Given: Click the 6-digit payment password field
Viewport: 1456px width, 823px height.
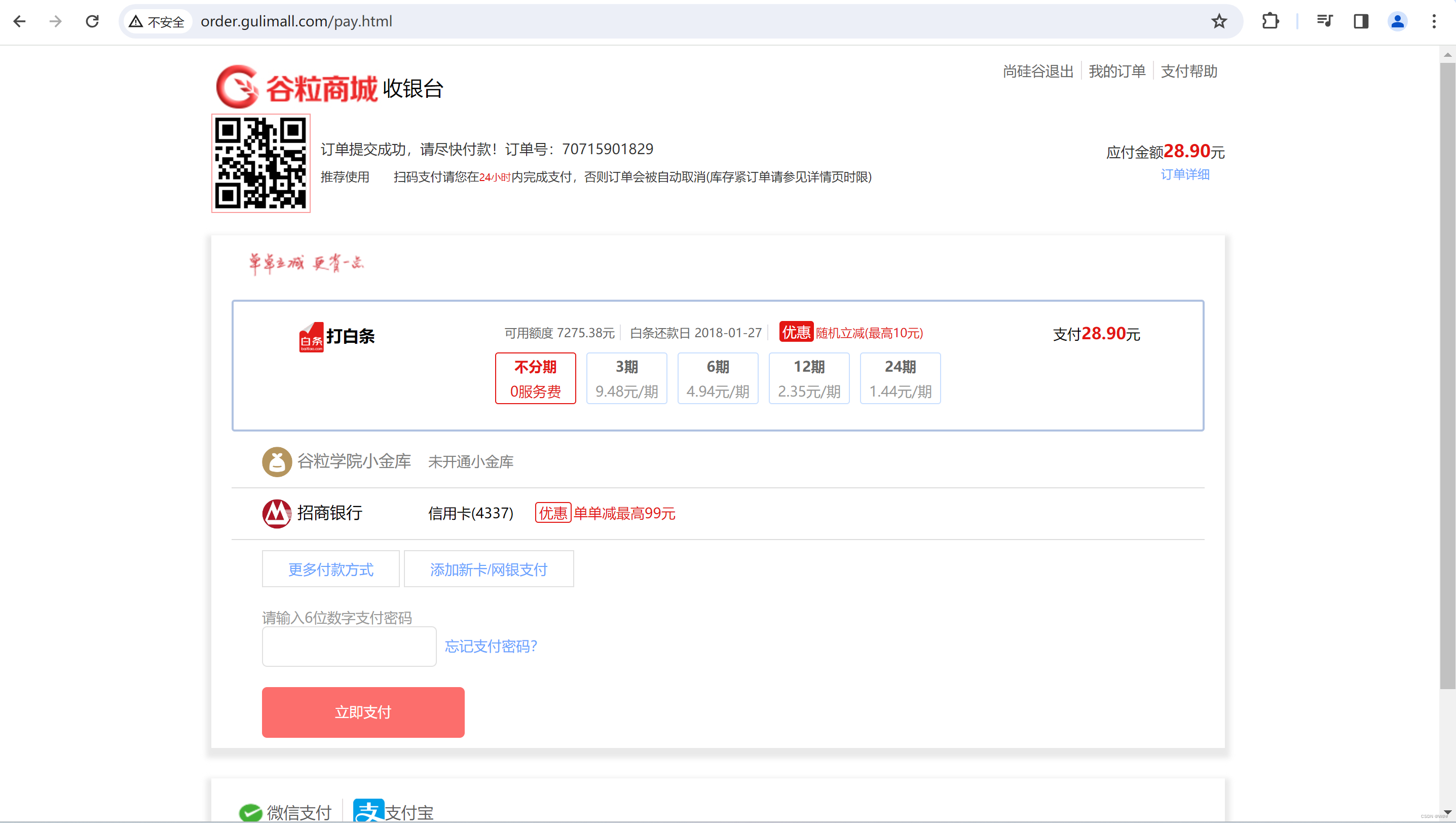Looking at the screenshot, I should tap(349, 646).
